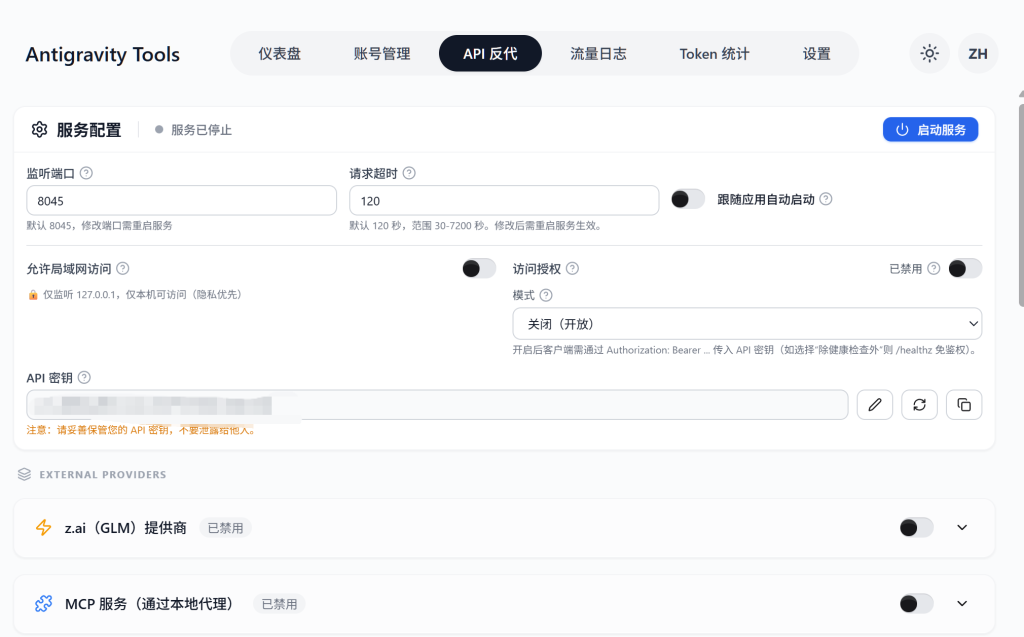
Task: Click inside the 请求超时 input field
Action: [504, 199]
